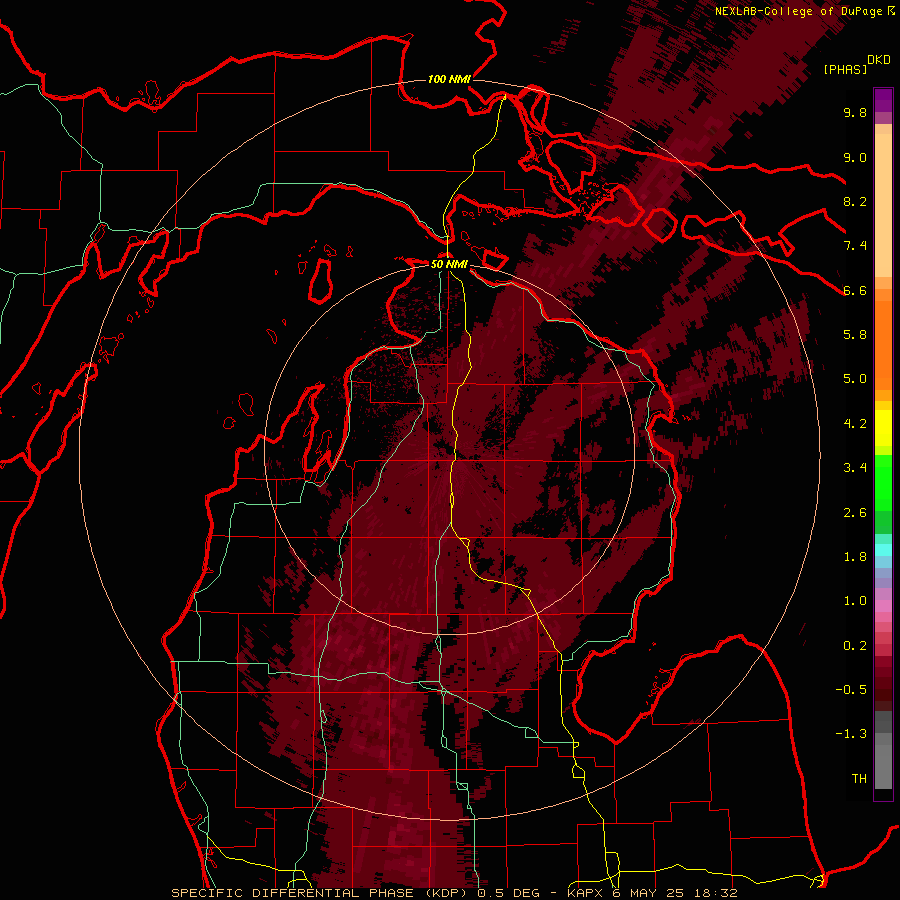Image resolution: width=900 pixels, height=900 pixels.
Task: Click the 2.6 color scale value
Action: (855, 513)
